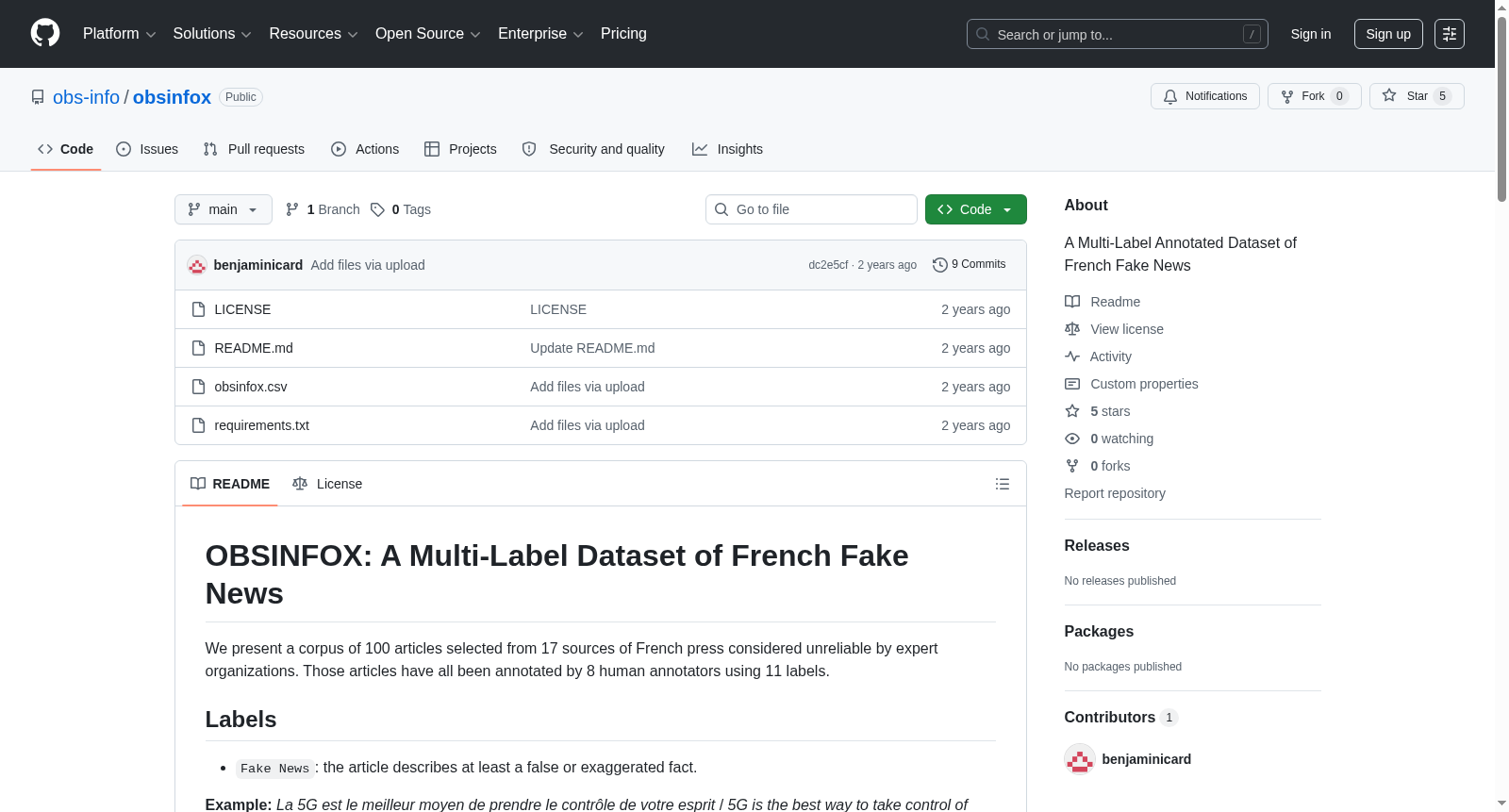Screen dimensions: 1509x812
Task: Click the Notifications bell button
Action: [1204, 96]
